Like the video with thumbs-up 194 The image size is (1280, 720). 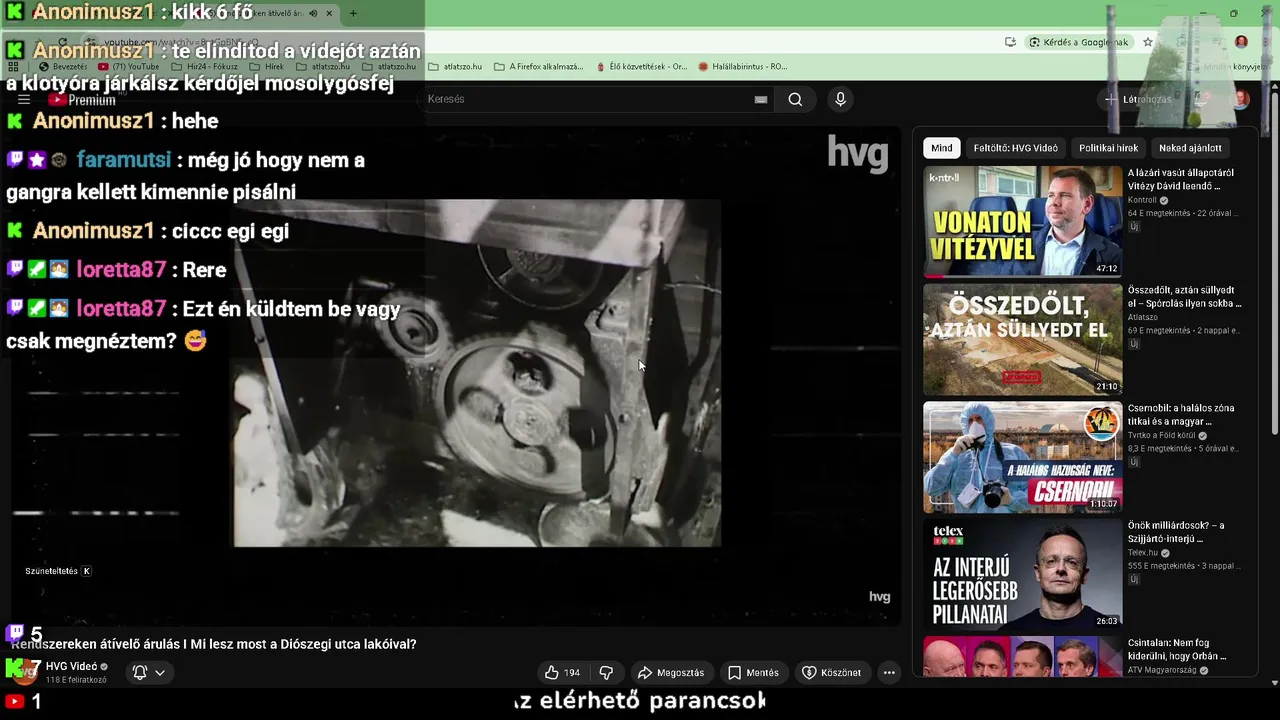562,673
